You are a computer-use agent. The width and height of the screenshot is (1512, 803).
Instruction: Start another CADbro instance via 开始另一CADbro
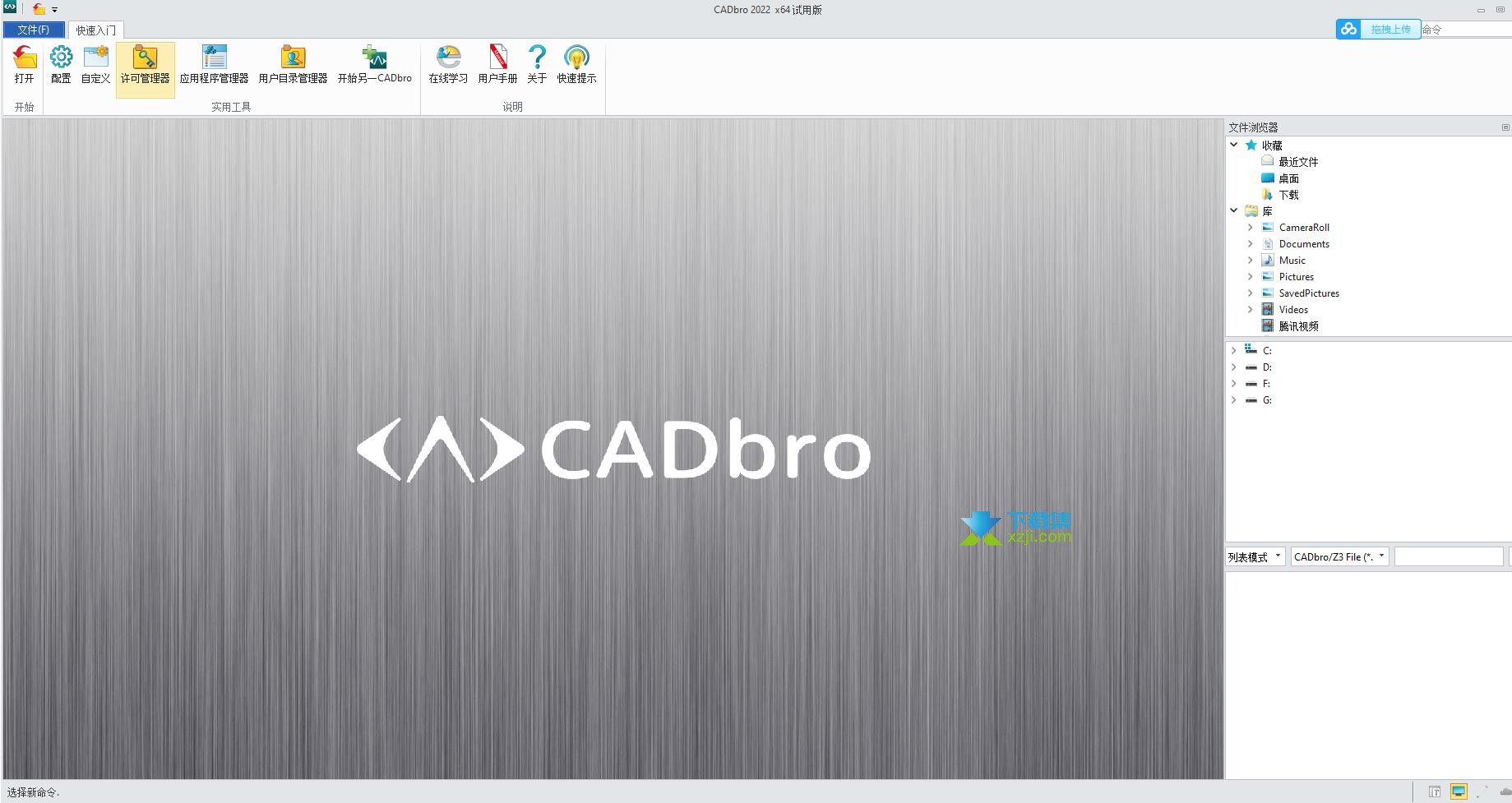375,65
